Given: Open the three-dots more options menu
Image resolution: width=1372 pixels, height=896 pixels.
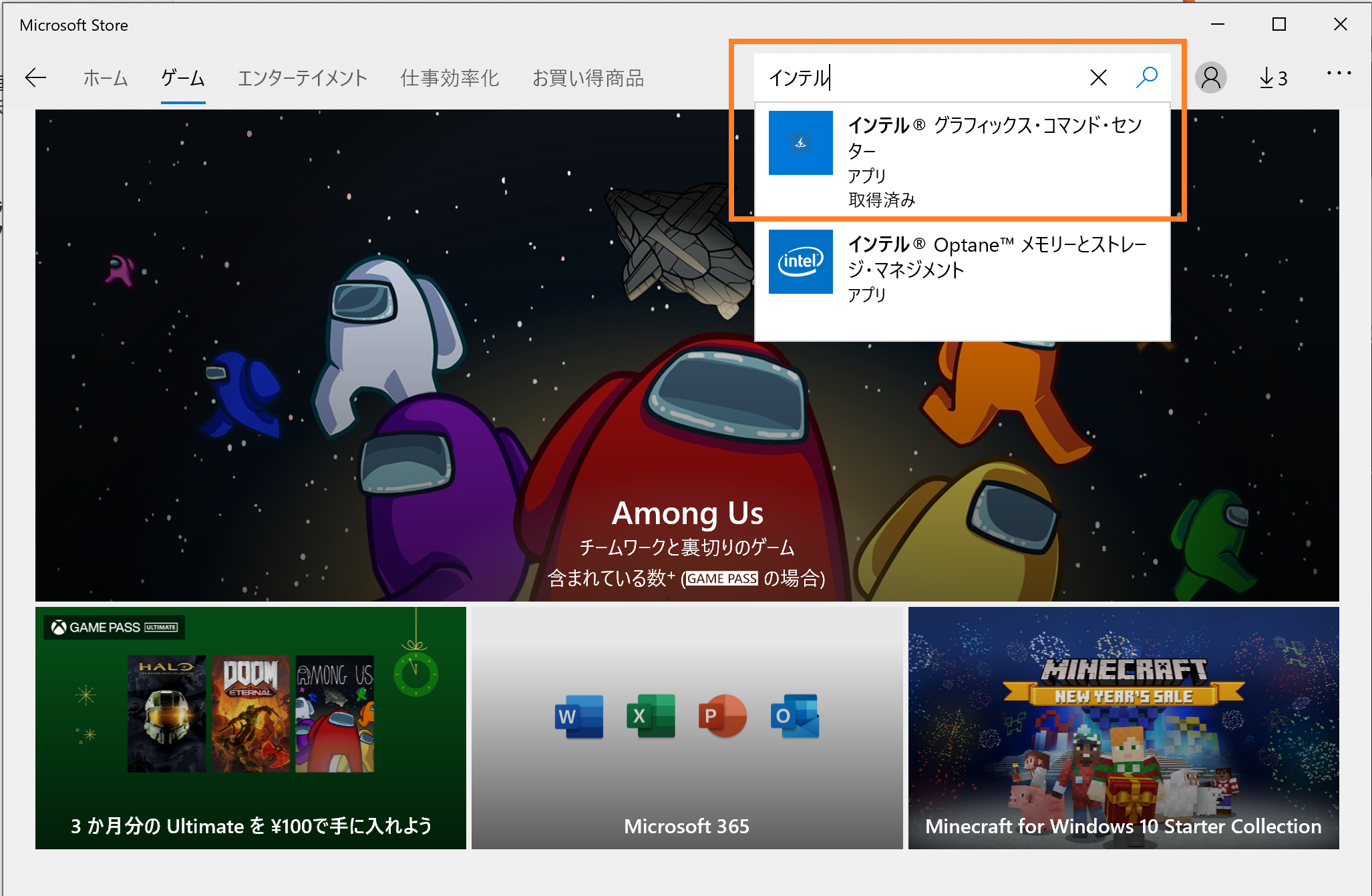Looking at the screenshot, I should [1339, 73].
